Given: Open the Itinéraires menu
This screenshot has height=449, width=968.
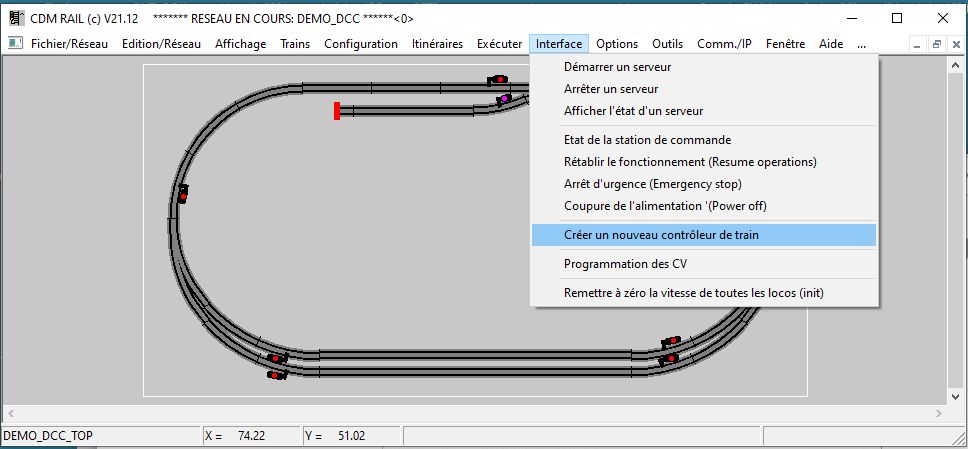Looking at the screenshot, I should coord(437,44).
